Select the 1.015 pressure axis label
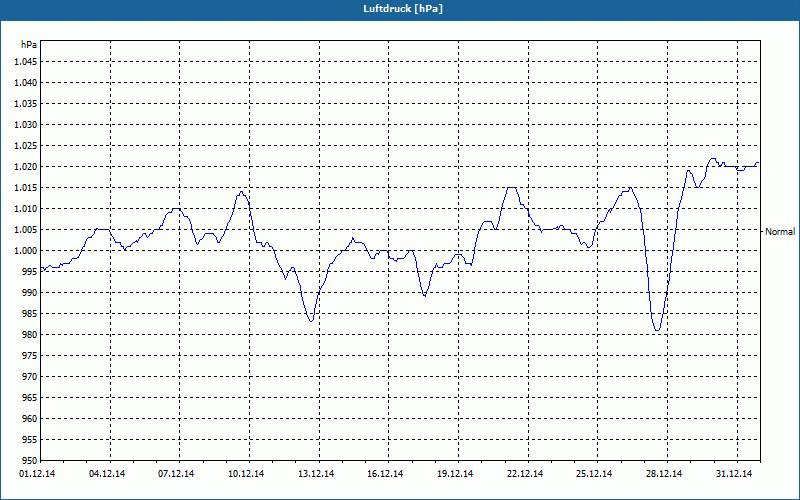Screen dimensions: 800x500 click(x=26, y=188)
